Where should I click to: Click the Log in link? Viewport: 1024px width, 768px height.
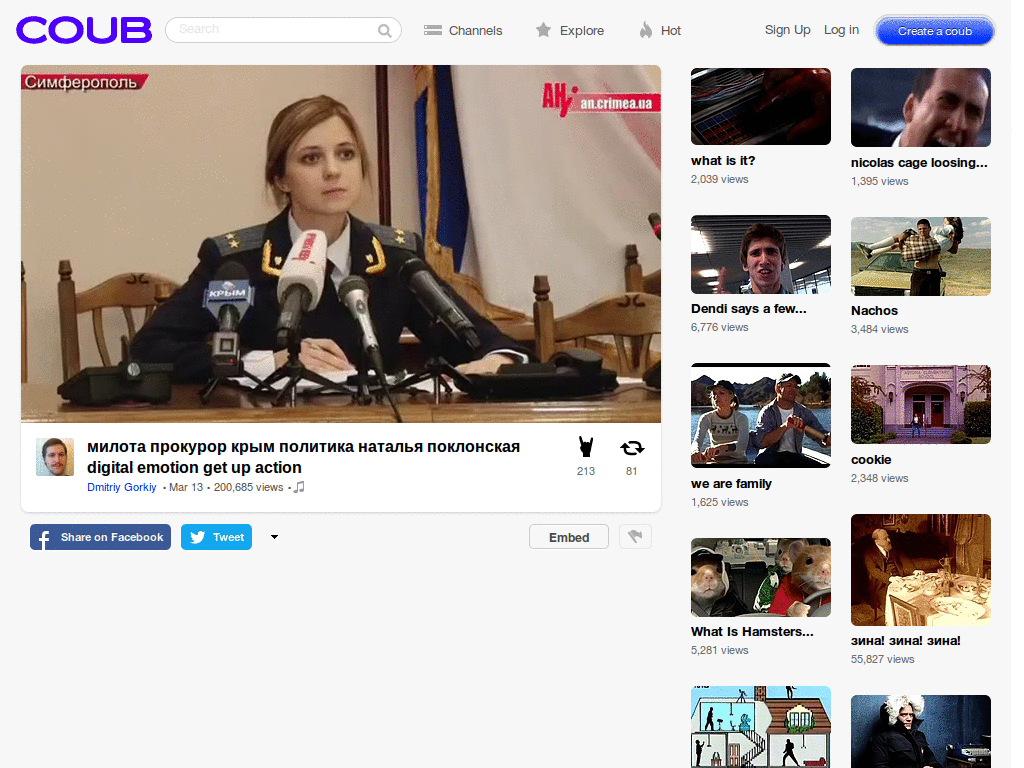[x=841, y=30]
